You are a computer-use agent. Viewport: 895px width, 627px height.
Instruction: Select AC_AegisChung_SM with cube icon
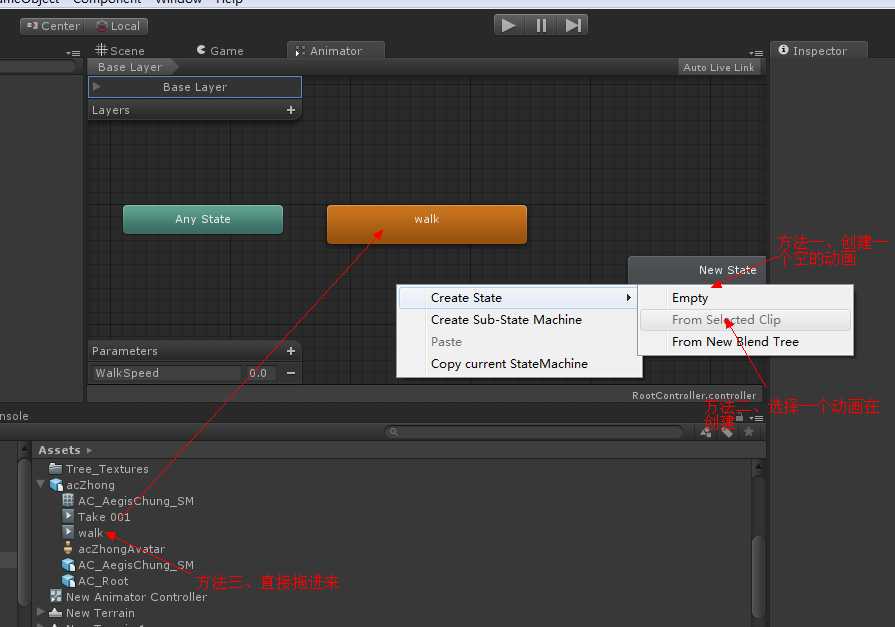128,565
